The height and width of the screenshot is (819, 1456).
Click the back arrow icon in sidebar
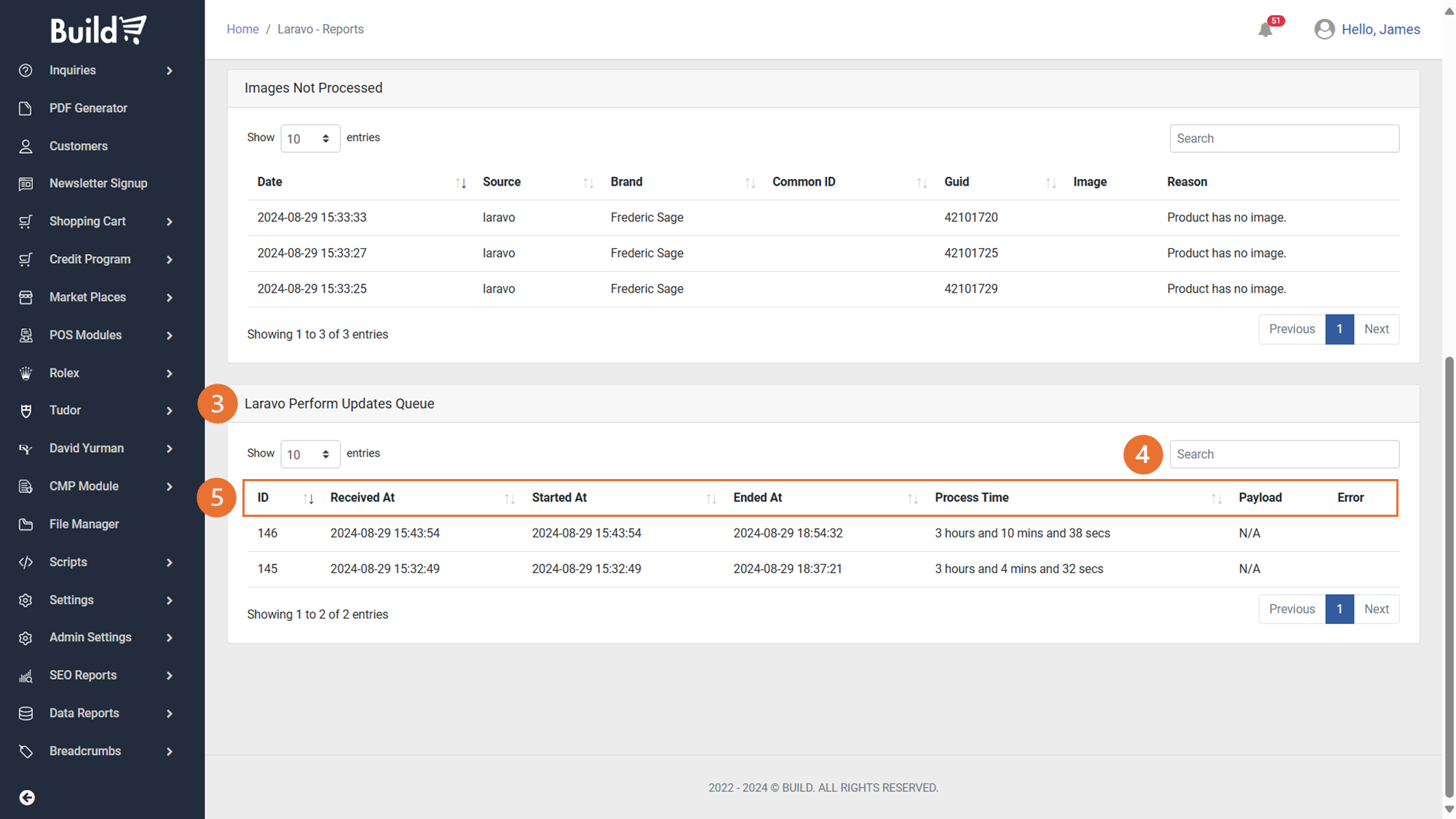point(27,797)
